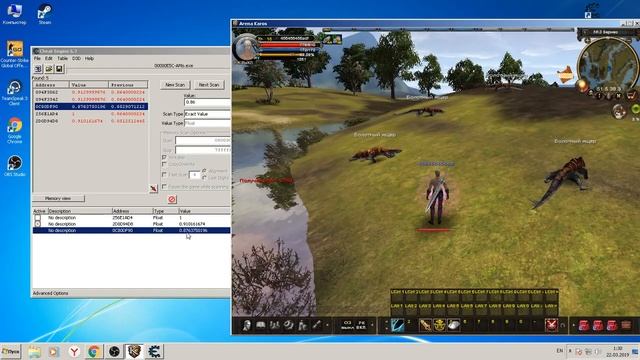The height and width of the screenshot is (360, 640).
Task: Open Google Chrome desktop shortcut
Action: coord(14,131)
